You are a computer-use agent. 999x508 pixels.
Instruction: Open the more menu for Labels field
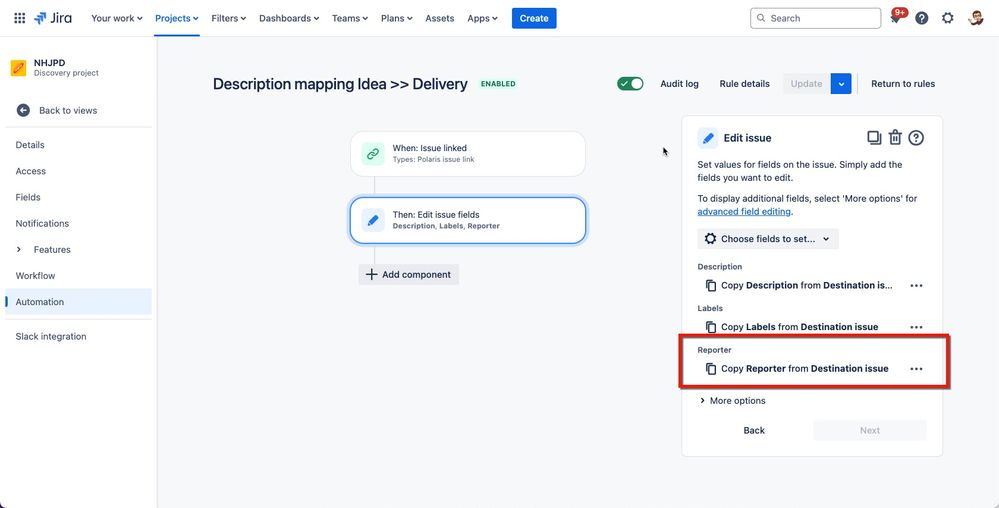(x=916, y=327)
